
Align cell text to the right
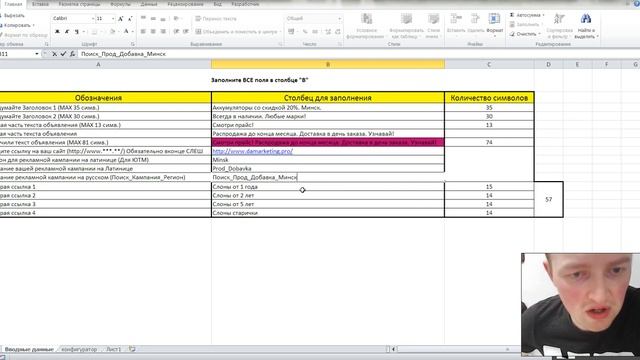[163, 31]
